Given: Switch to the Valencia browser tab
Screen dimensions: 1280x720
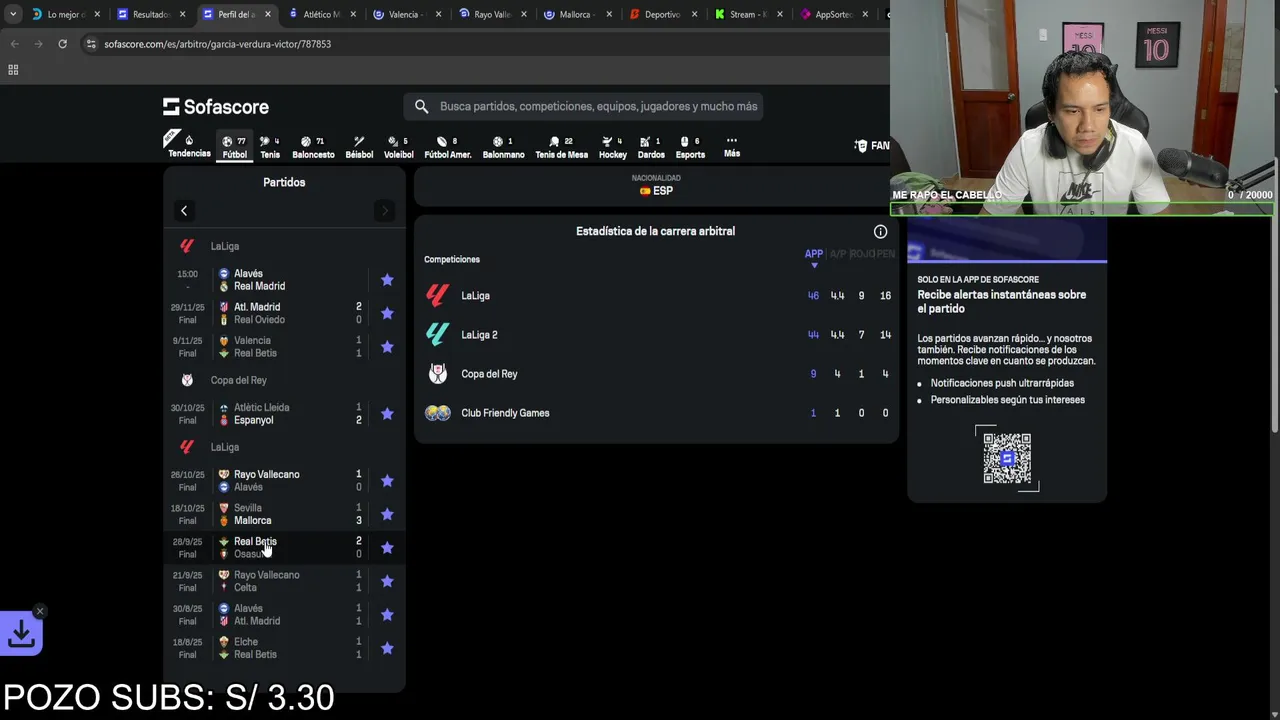Looking at the screenshot, I should pyautogui.click(x=404, y=14).
